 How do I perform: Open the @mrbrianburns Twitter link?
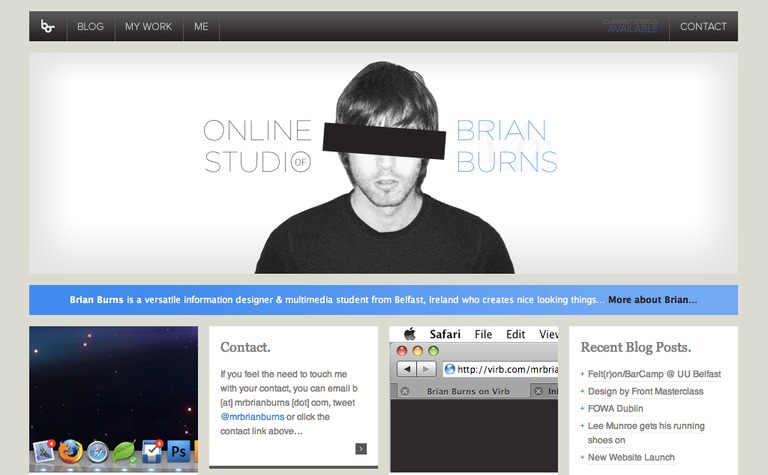252,417
